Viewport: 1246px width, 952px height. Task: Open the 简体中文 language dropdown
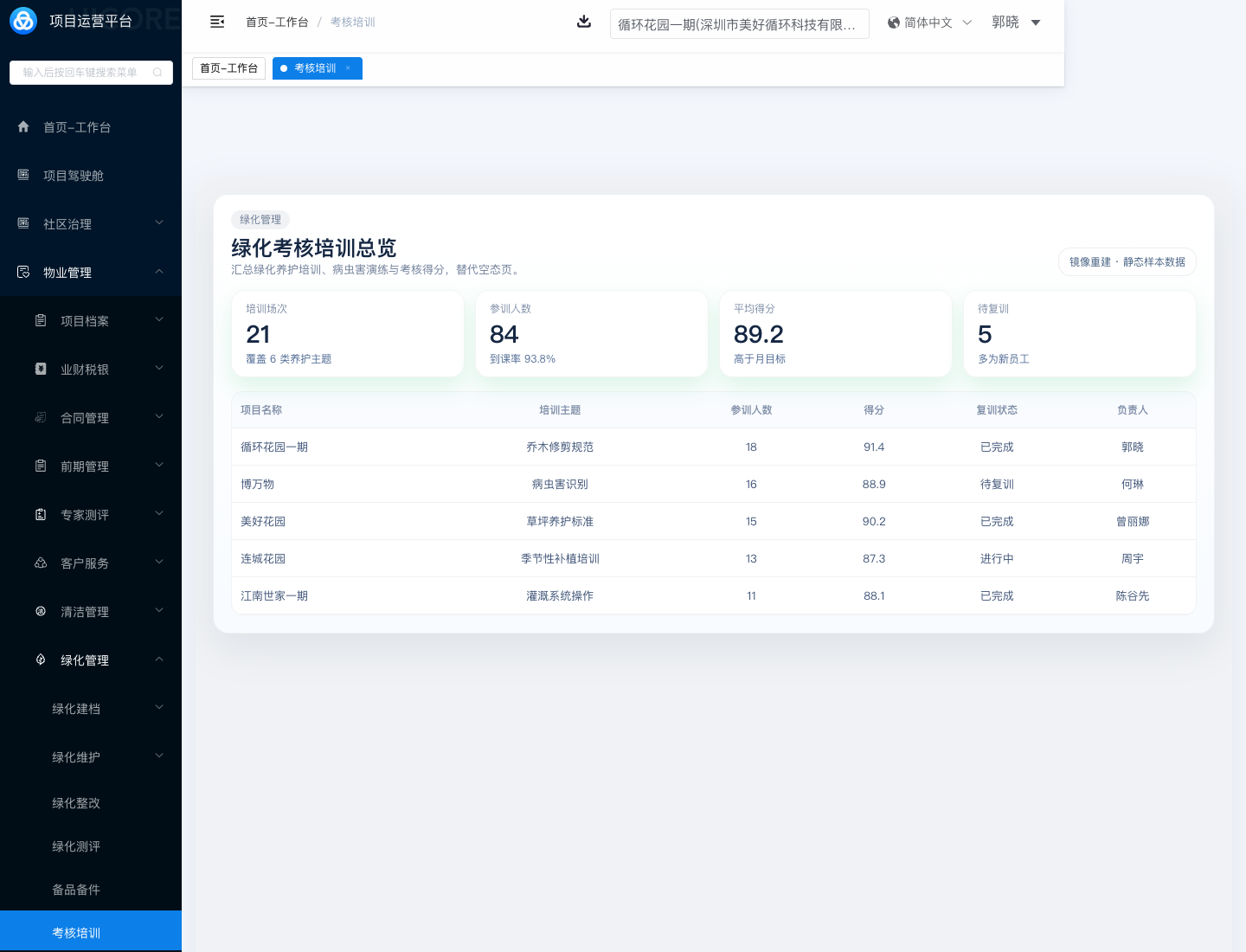[929, 23]
